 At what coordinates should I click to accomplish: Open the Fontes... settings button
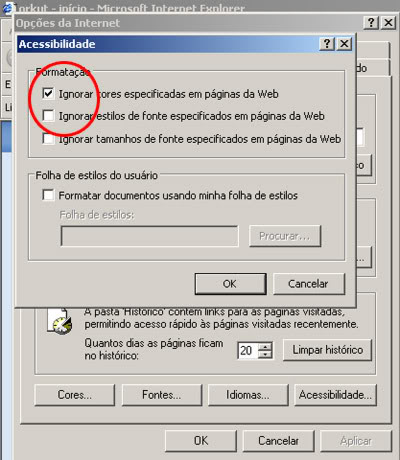pos(162,395)
